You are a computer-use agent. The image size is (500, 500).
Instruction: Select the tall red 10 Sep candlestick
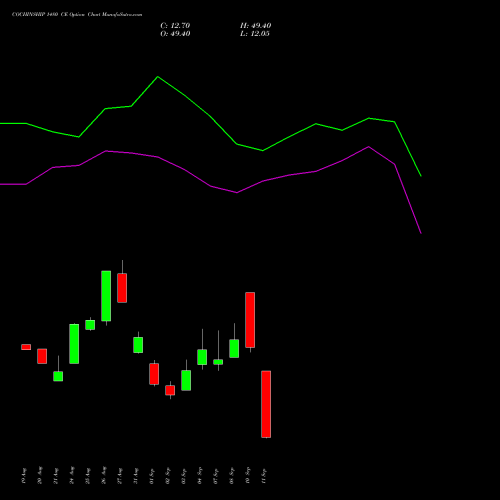[x=250, y=320]
